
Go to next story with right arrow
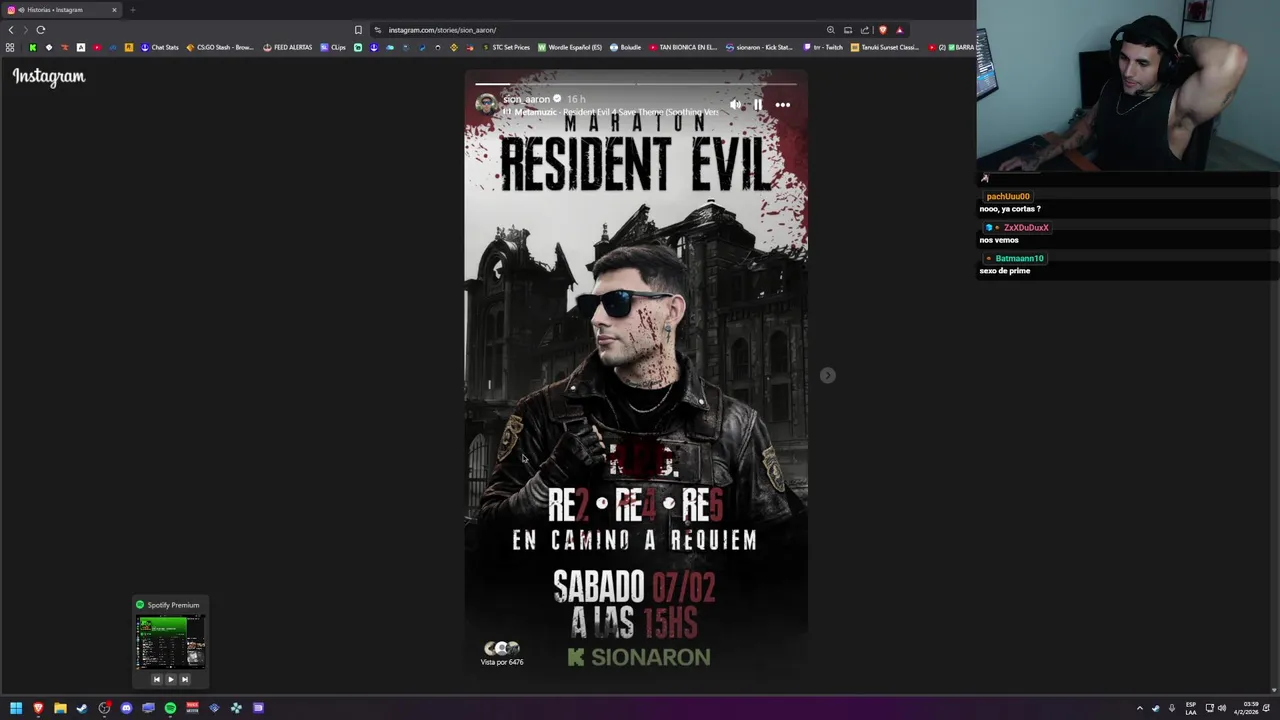pos(827,375)
